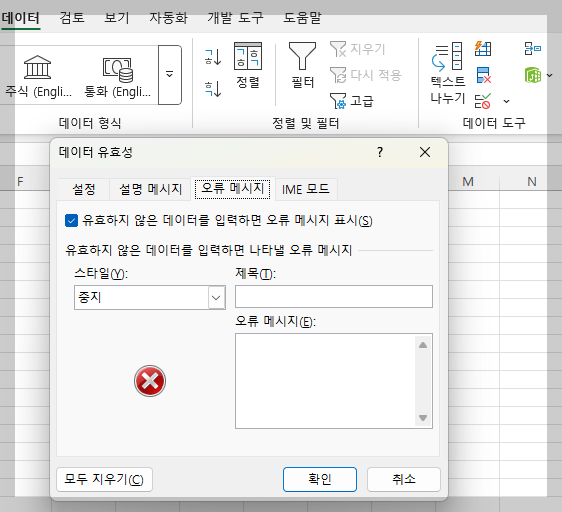Select the Stocks (주식) data type
The height and width of the screenshot is (512, 562).
38,76
